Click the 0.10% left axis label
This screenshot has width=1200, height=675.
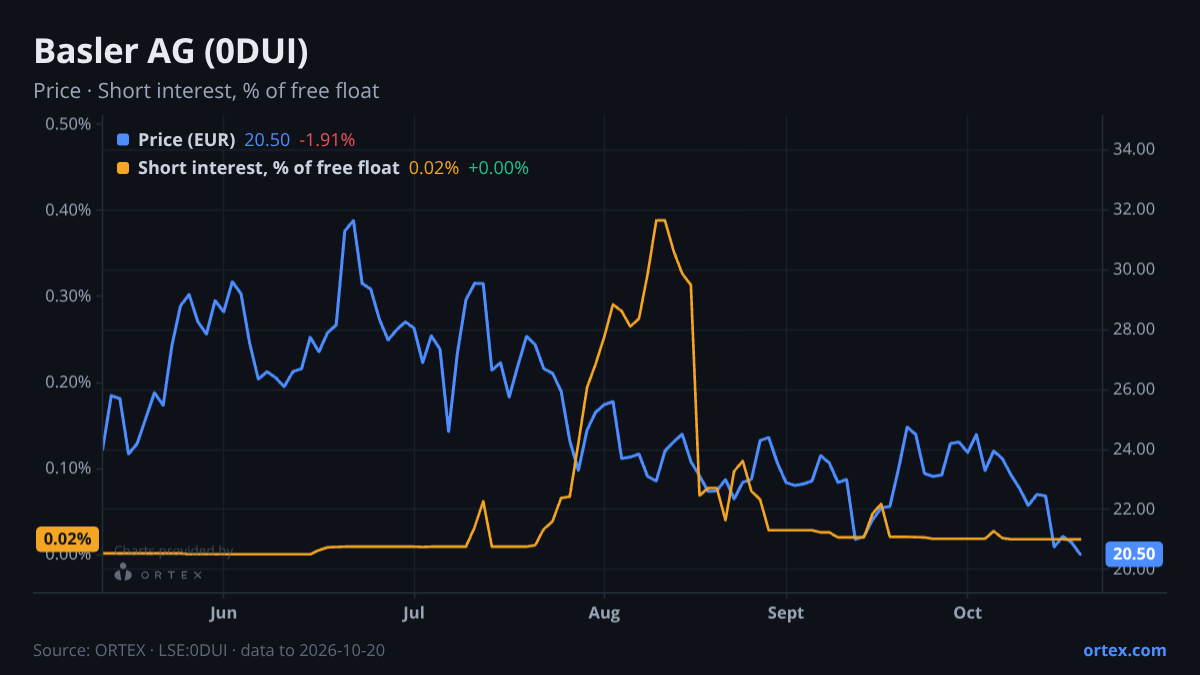[x=68, y=468]
